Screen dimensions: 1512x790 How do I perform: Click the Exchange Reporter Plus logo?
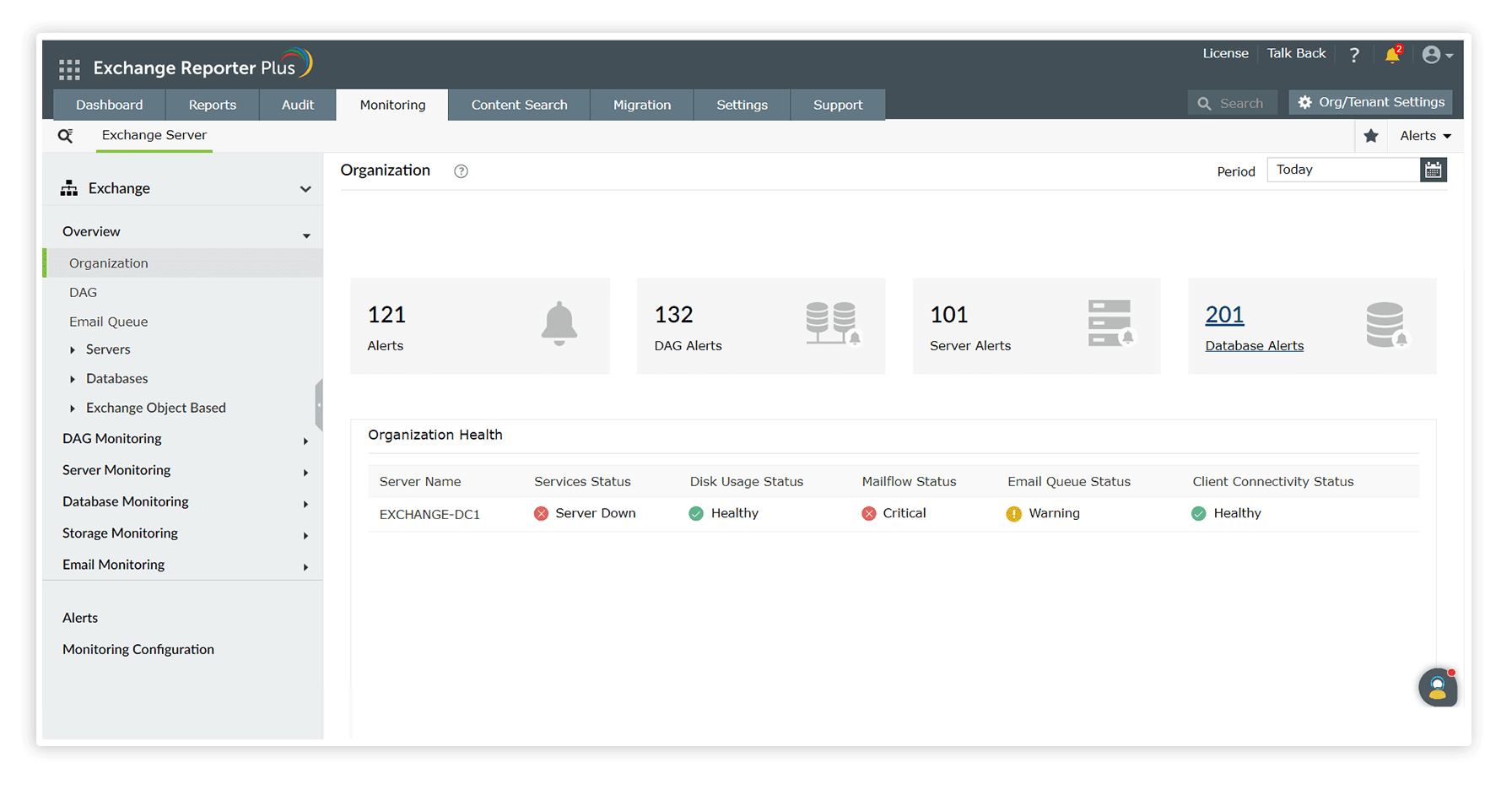pos(202,65)
